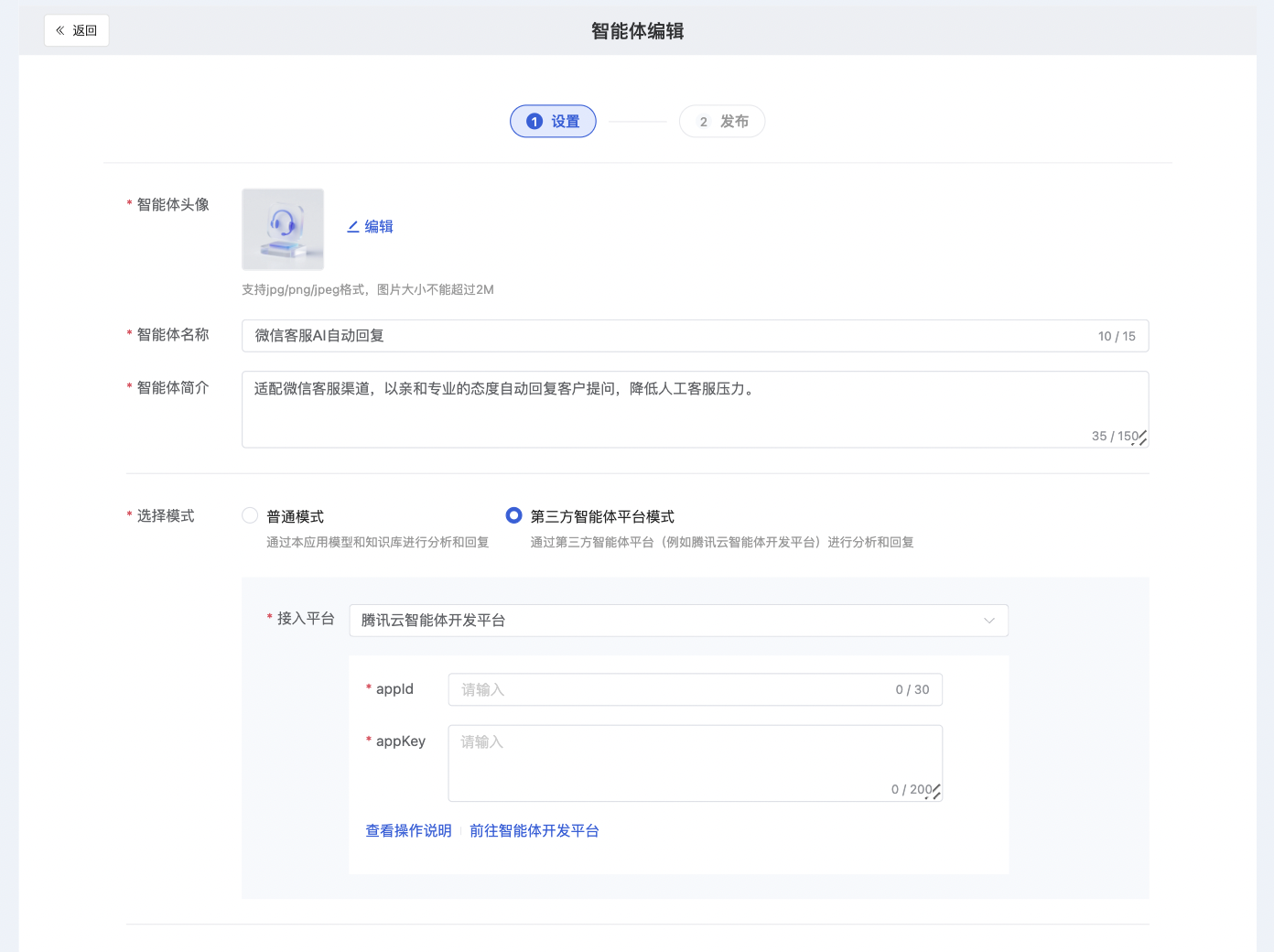Click the 智能体编辑 page title
The width and height of the screenshot is (1274, 952).
[x=637, y=31]
